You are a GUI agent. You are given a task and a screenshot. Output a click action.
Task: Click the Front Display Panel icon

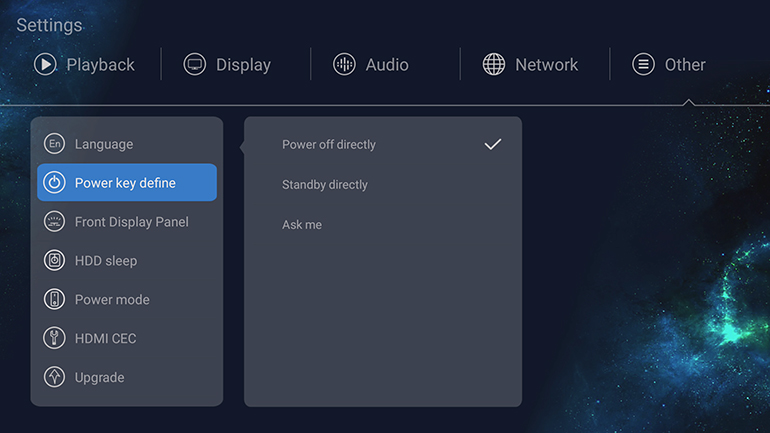(55, 222)
